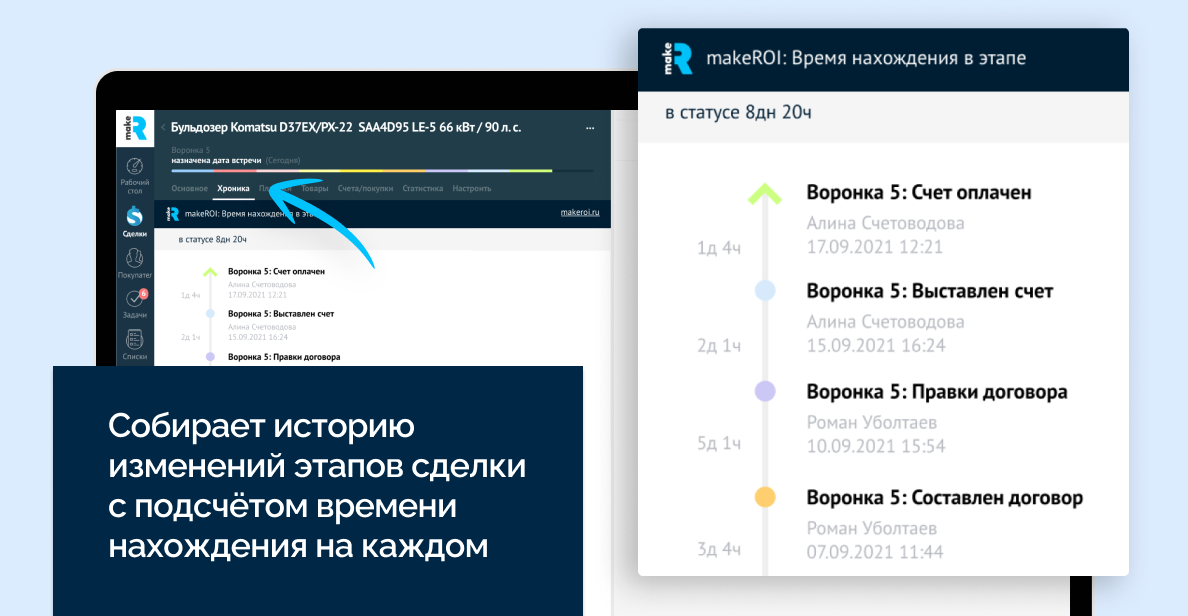Viewport: 1188px width, 616px height.
Task: Click date 10.09.2021 15:54
Action: coord(876,446)
